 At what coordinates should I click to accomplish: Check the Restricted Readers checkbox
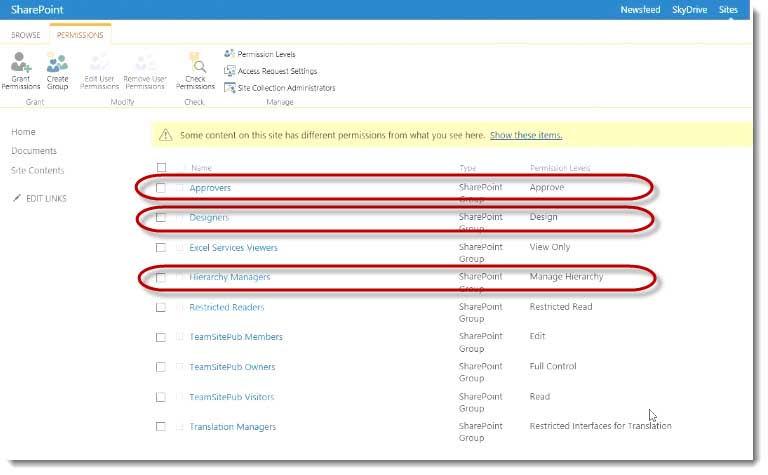pyautogui.click(x=161, y=308)
